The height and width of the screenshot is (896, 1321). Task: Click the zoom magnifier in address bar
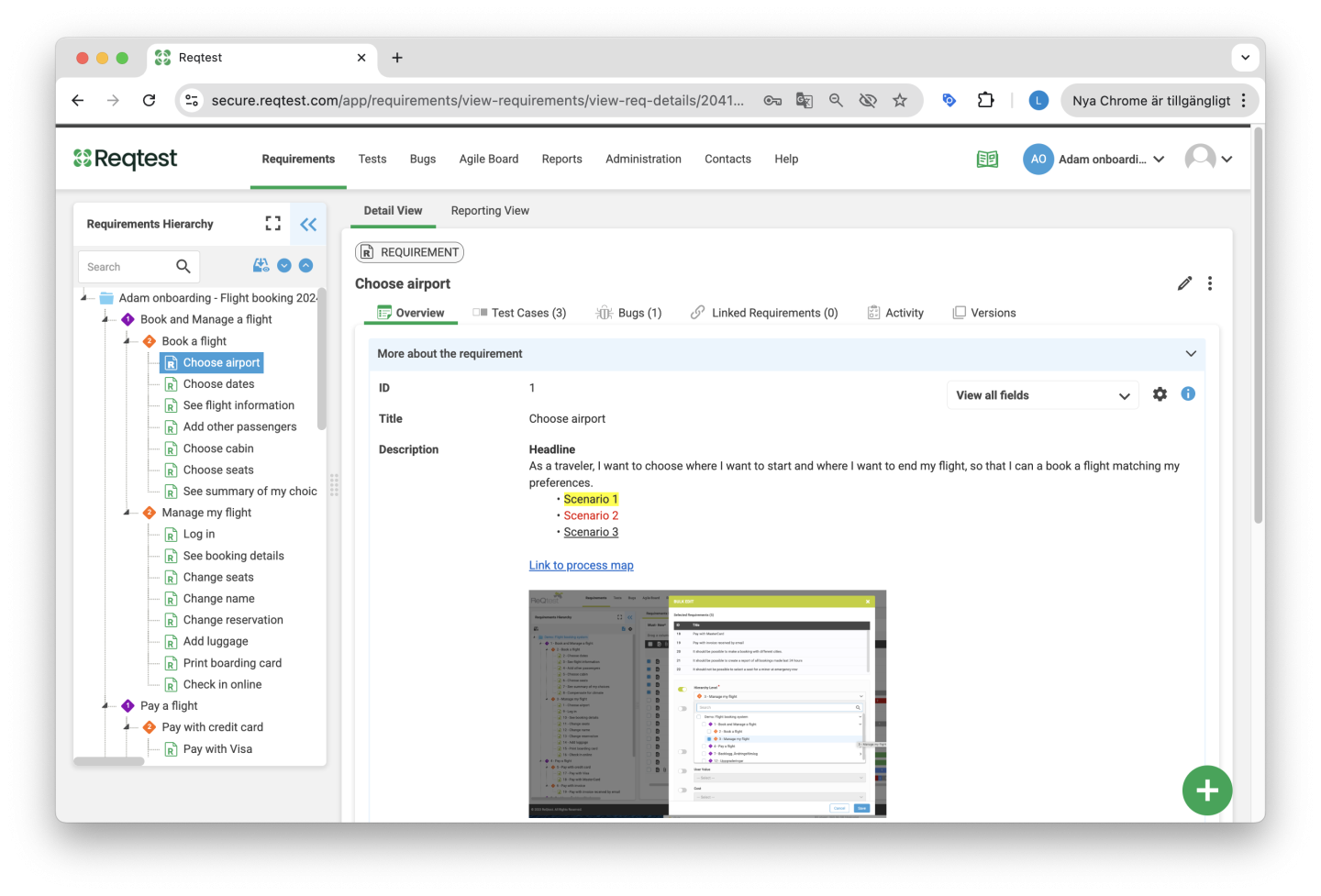pos(836,100)
